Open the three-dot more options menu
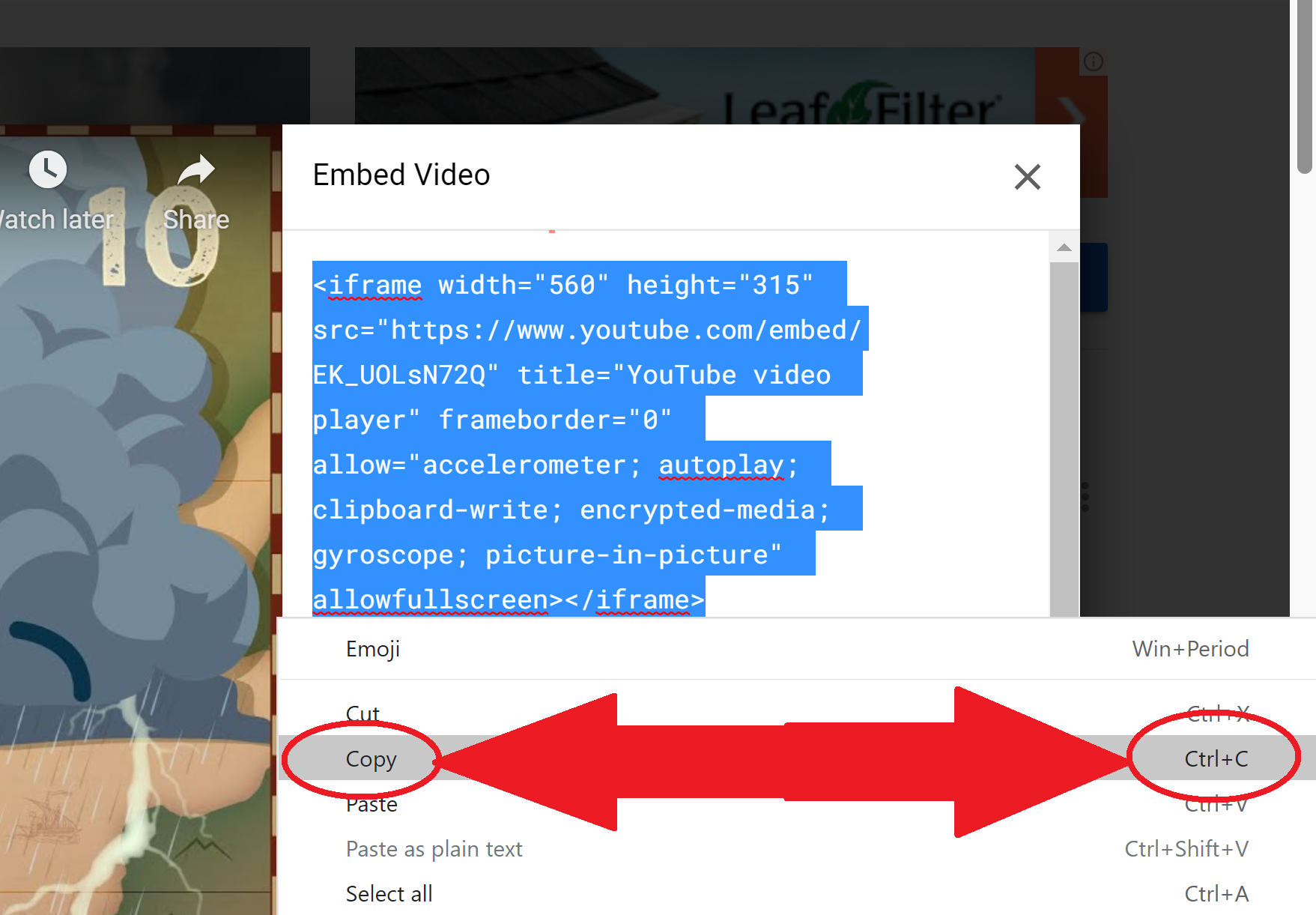Viewport: 1316px width, 915px height. pyautogui.click(x=1085, y=497)
